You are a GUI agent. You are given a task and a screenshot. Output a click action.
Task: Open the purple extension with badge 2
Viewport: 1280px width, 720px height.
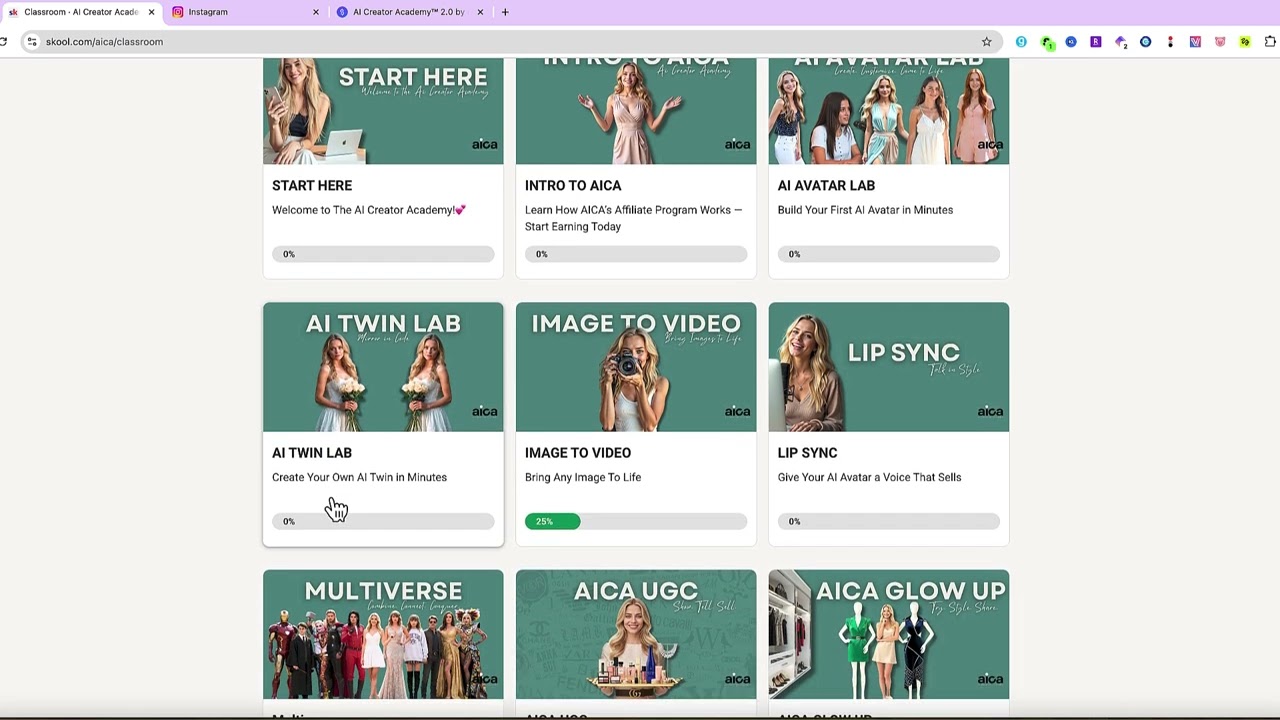pos(1121,42)
